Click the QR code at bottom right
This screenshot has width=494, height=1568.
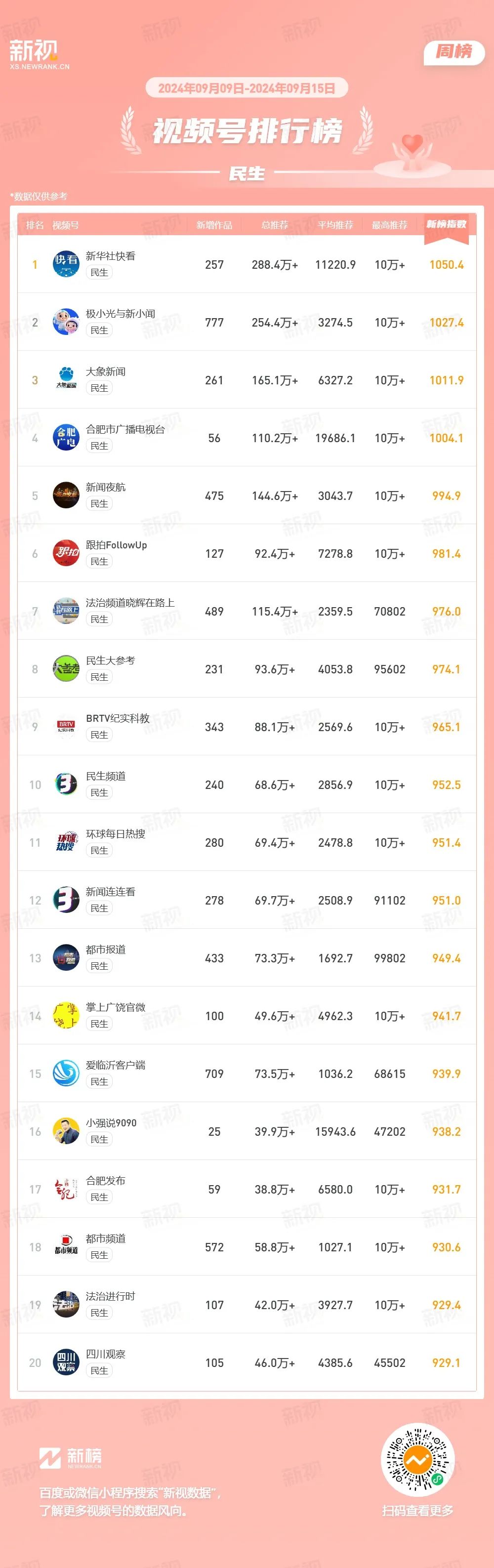[417, 1460]
